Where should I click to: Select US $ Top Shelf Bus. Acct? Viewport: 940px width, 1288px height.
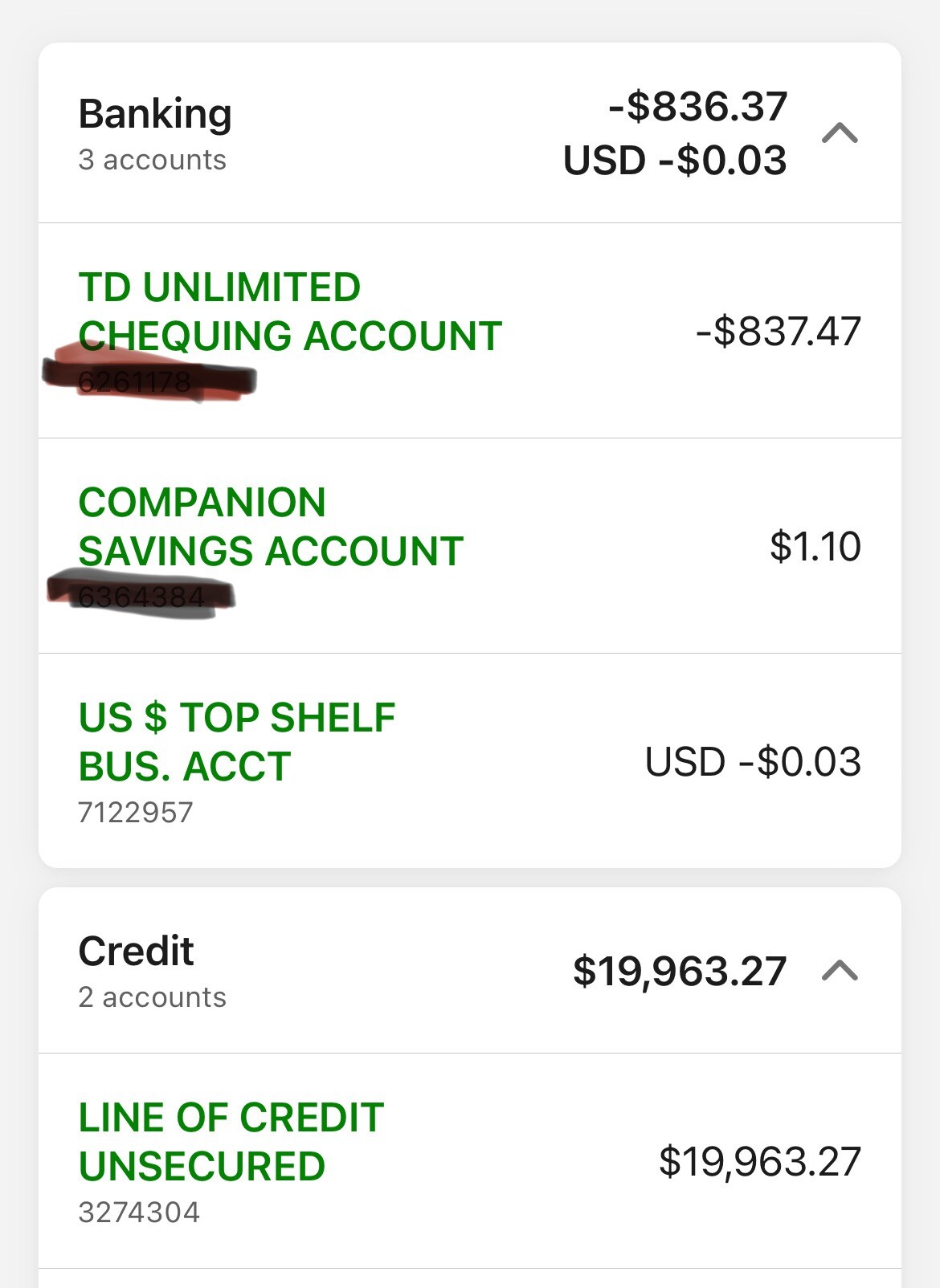237,742
